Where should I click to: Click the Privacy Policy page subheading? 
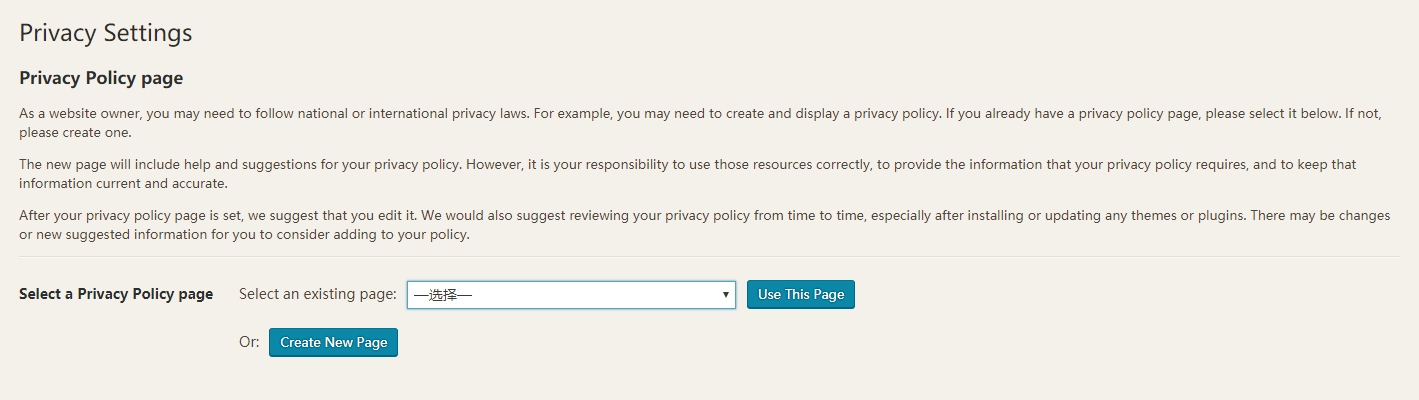click(101, 78)
